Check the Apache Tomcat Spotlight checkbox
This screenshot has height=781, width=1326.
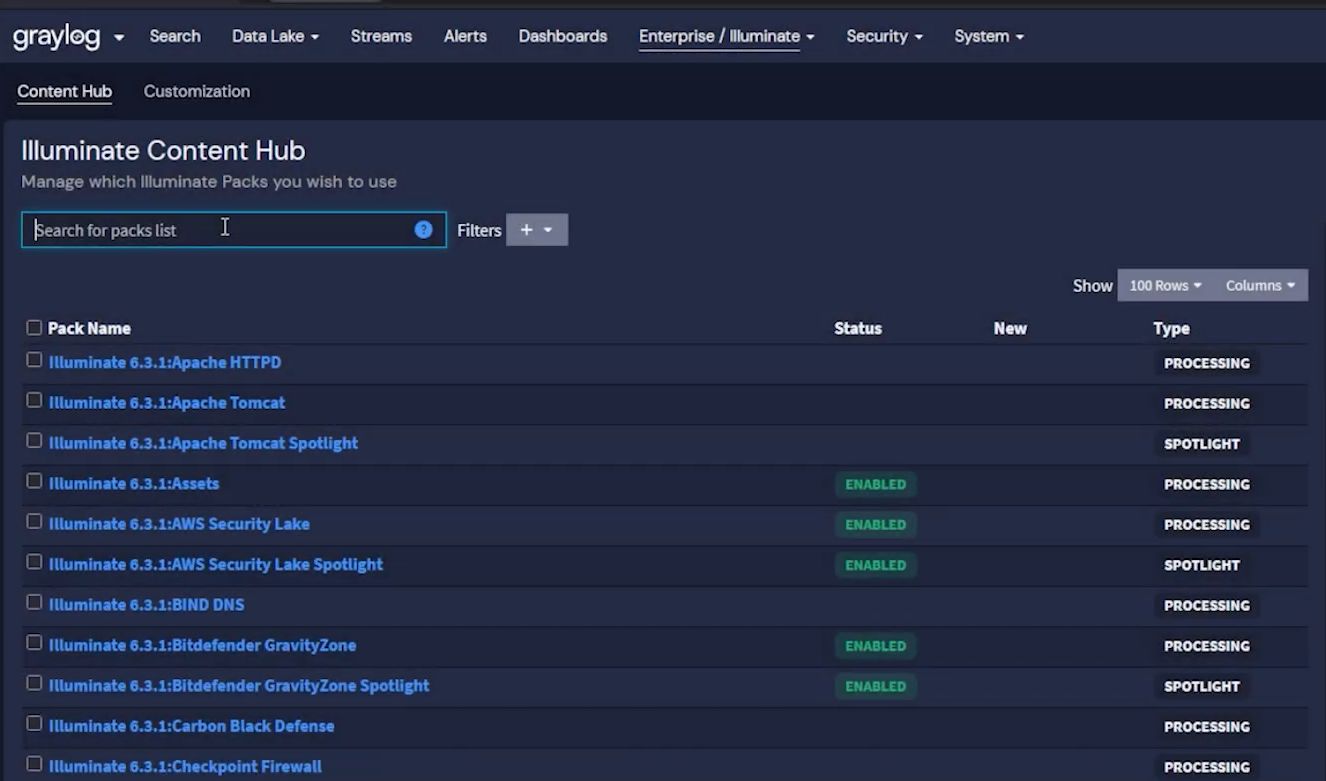[x=34, y=441]
